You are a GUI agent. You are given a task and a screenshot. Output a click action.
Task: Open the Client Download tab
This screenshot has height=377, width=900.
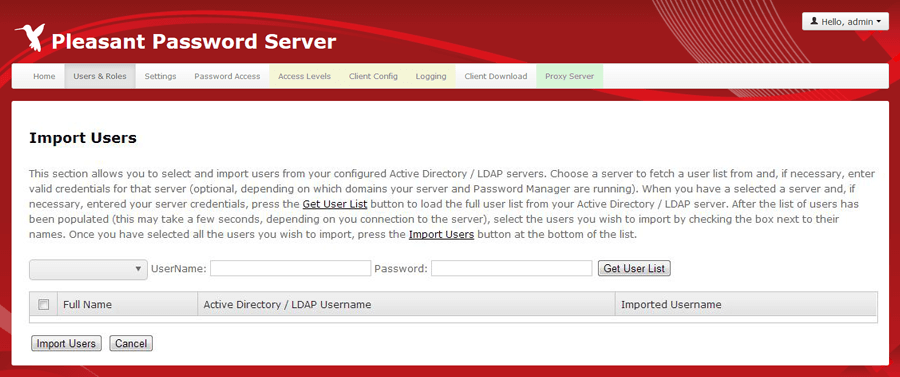(496, 76)
